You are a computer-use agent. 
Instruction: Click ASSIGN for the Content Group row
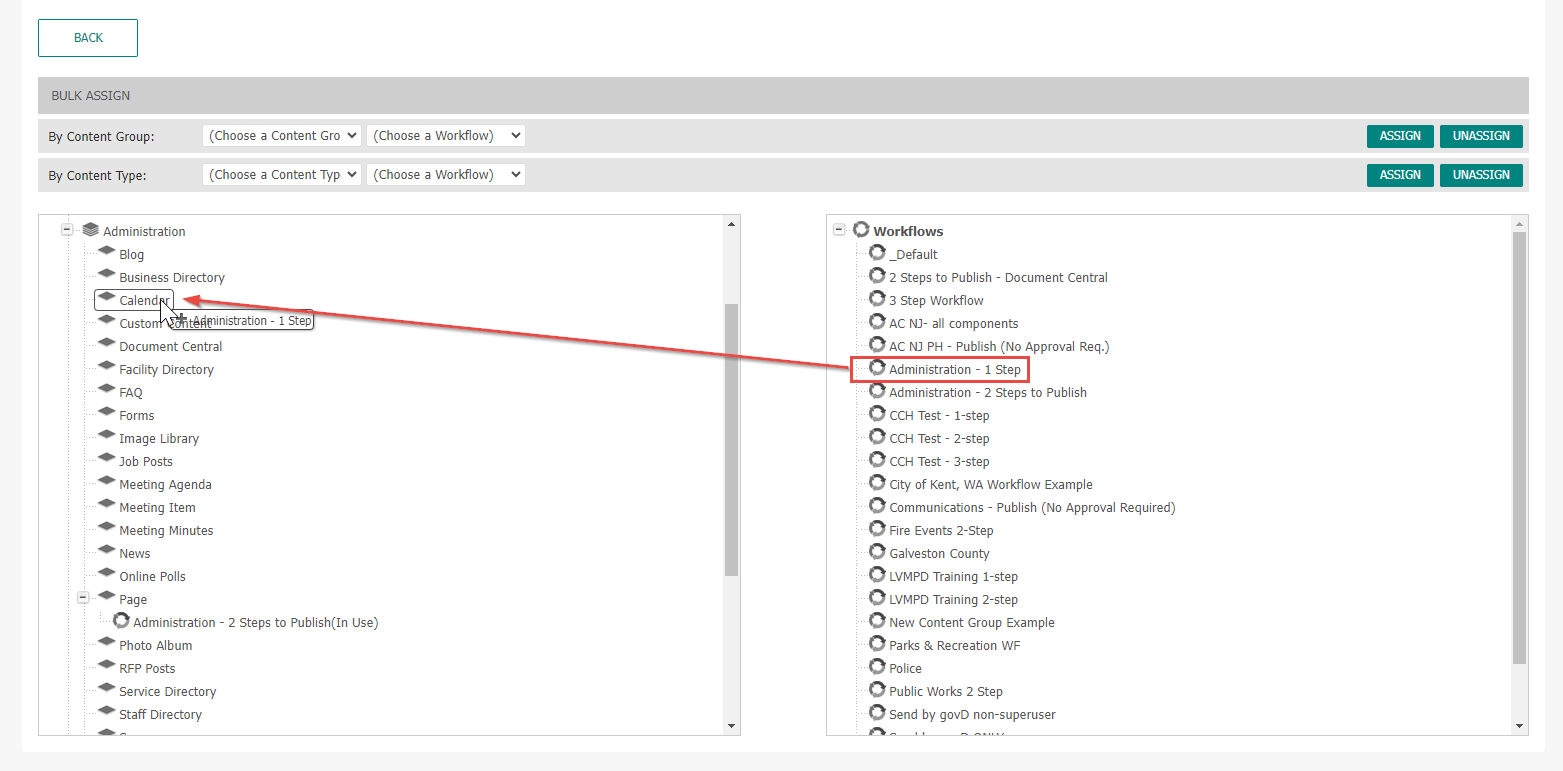pos(1399,135)
